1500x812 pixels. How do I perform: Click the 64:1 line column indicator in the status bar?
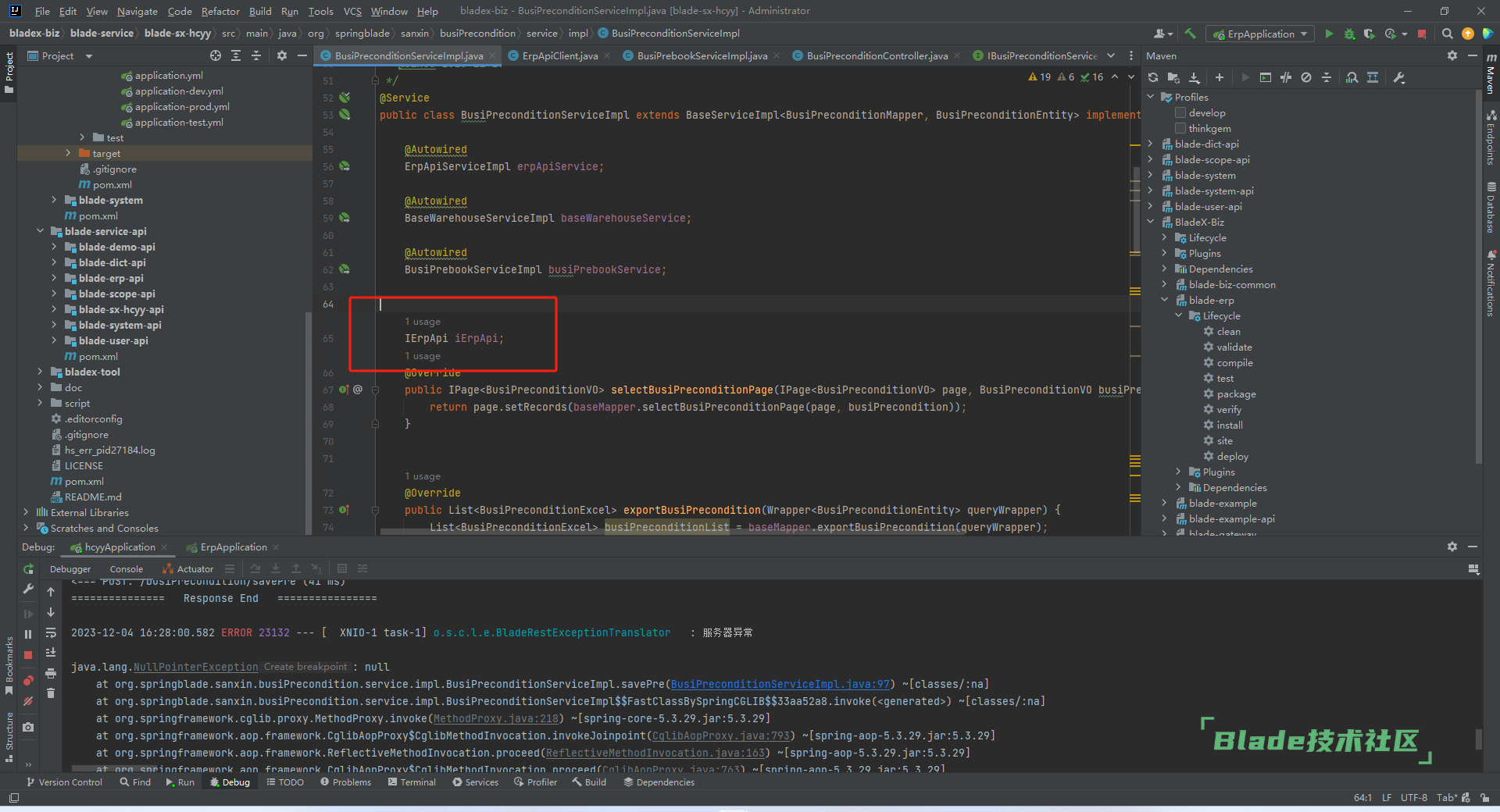[x=1362, y=798]
